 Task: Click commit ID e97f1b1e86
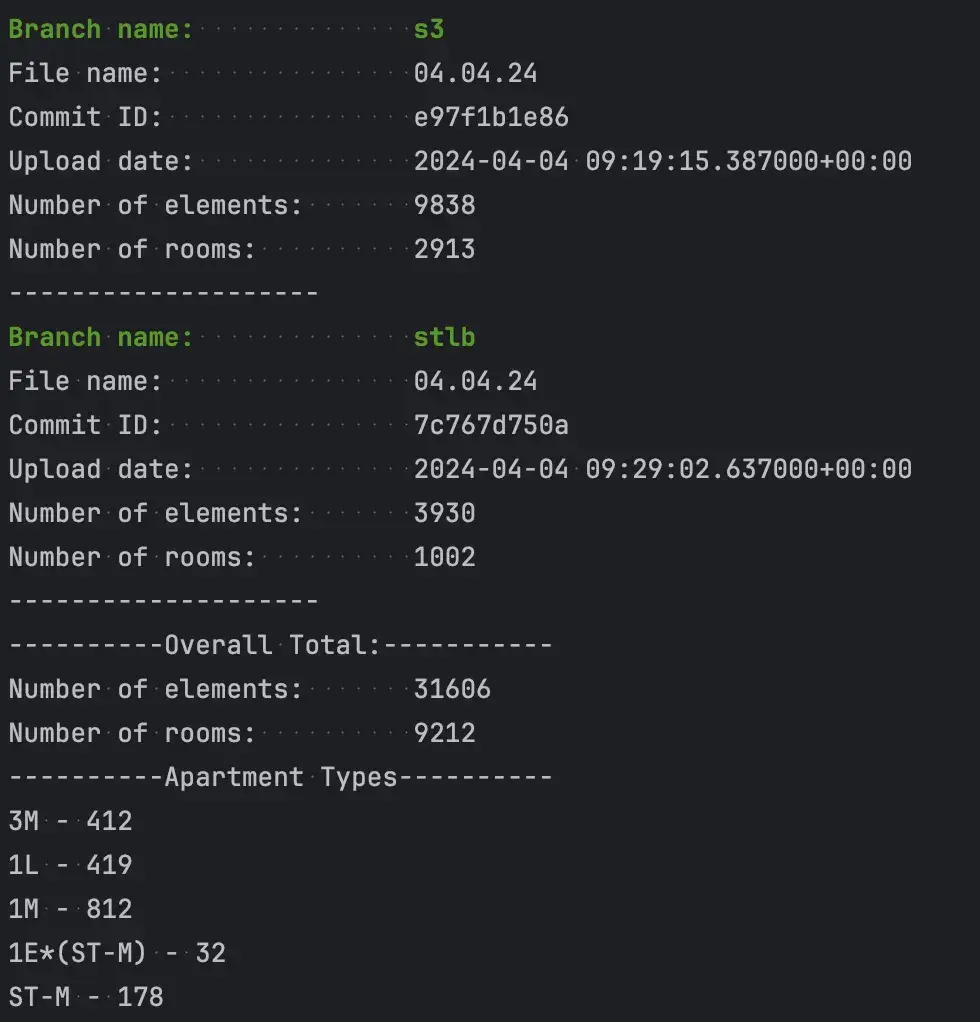491,117
